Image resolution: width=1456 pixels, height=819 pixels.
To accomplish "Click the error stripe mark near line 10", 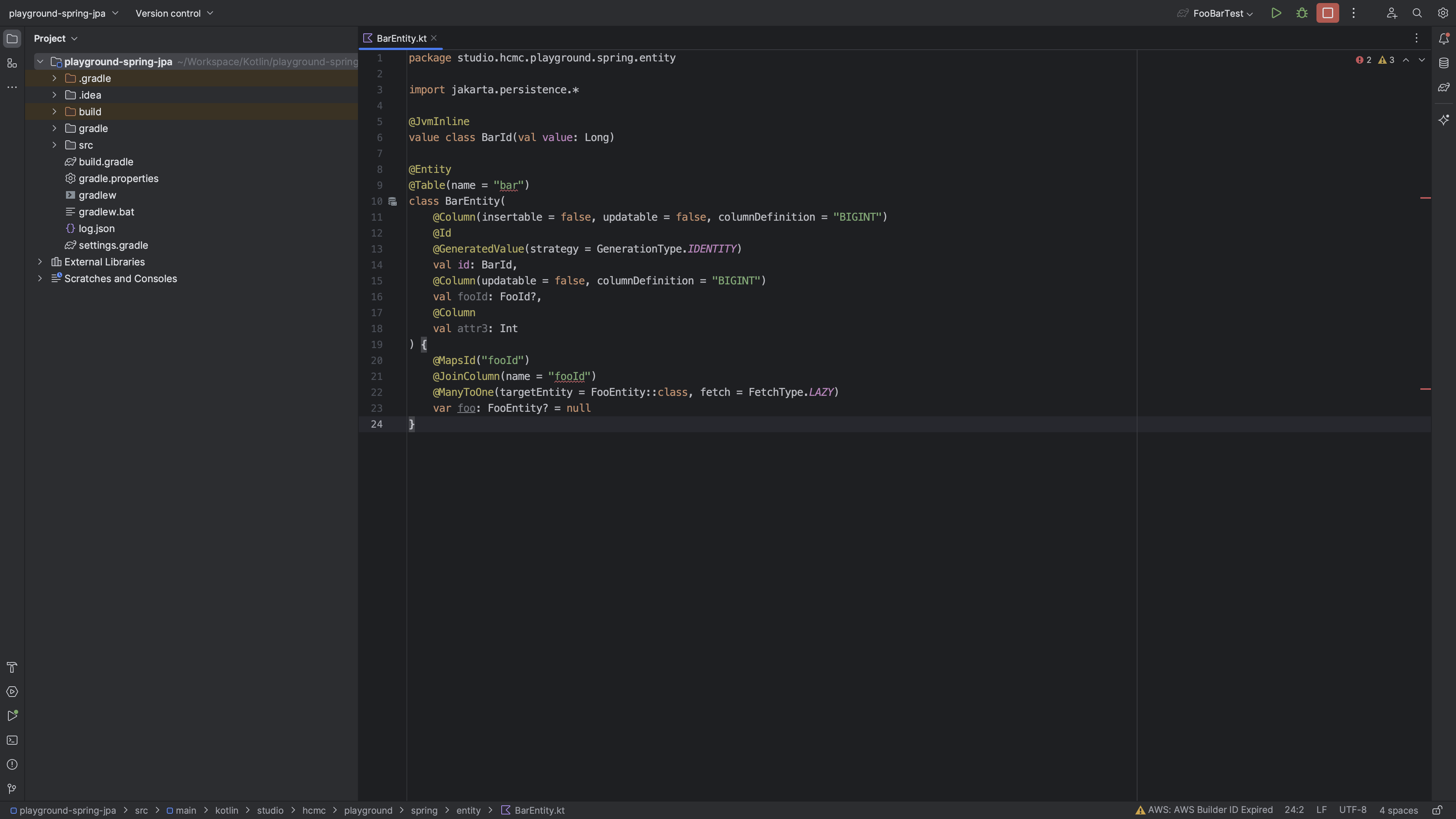I will click(x=1425, y=198).
